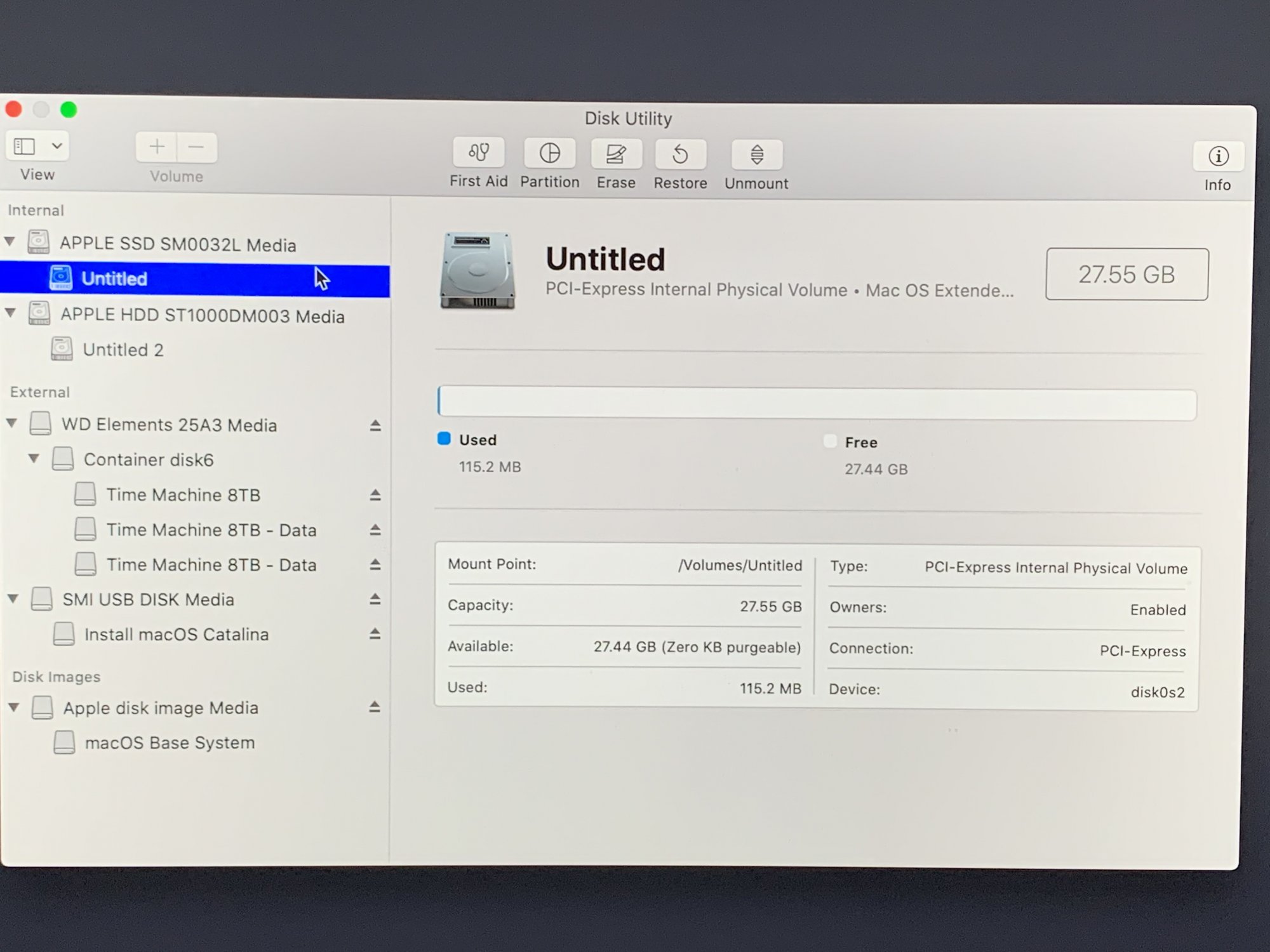Click the add volume plus button
1270x952 pixels.
click(x=157, y=147)
